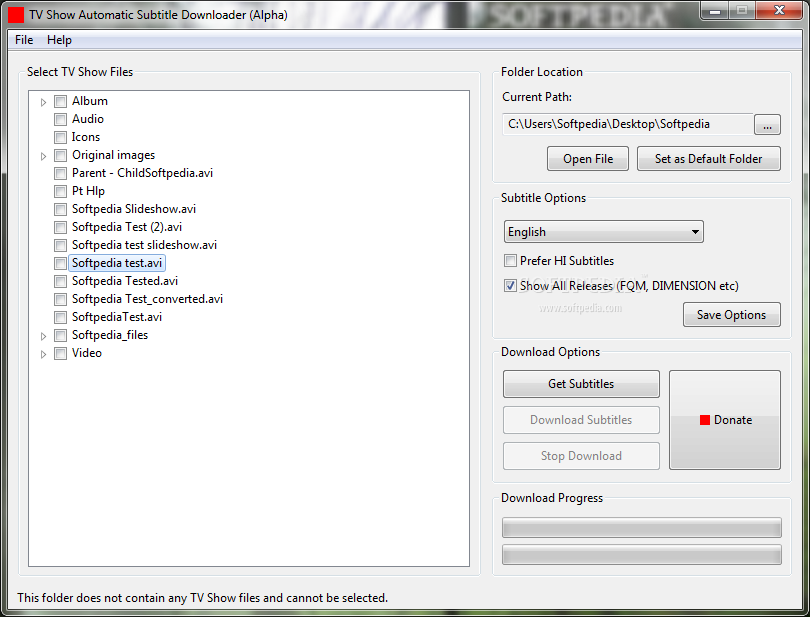
Task: Click the lower download progress bar
Action: pos(642,554)
